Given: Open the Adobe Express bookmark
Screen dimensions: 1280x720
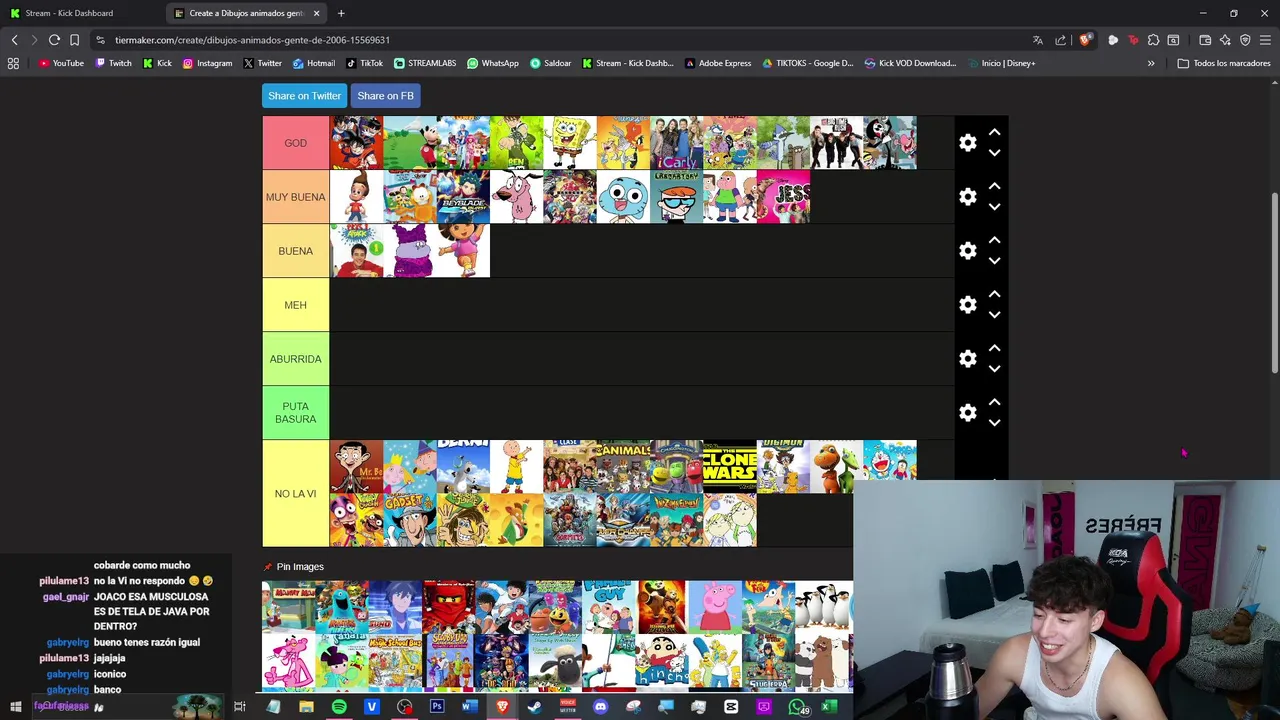Looking at the screenshot, I should point(718,63).
